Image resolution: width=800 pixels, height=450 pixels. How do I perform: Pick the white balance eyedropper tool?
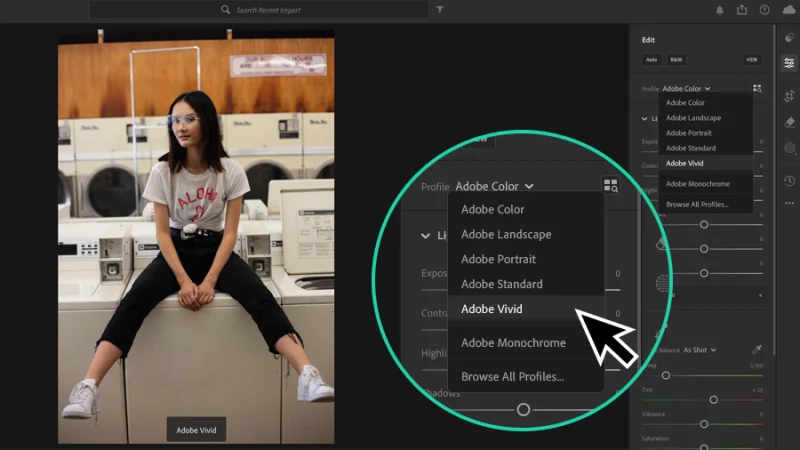click(x=757, y=349)
